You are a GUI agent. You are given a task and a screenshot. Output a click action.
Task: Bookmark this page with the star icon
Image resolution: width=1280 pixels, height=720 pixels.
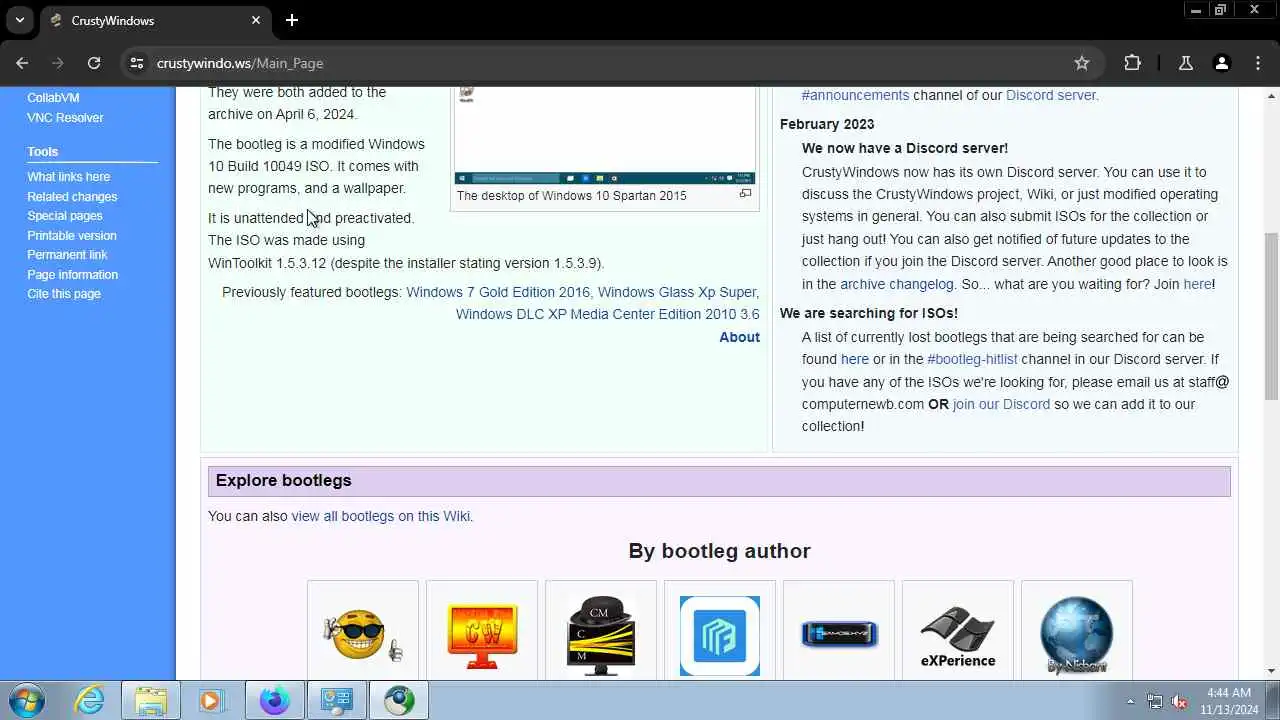point(1081,63)
